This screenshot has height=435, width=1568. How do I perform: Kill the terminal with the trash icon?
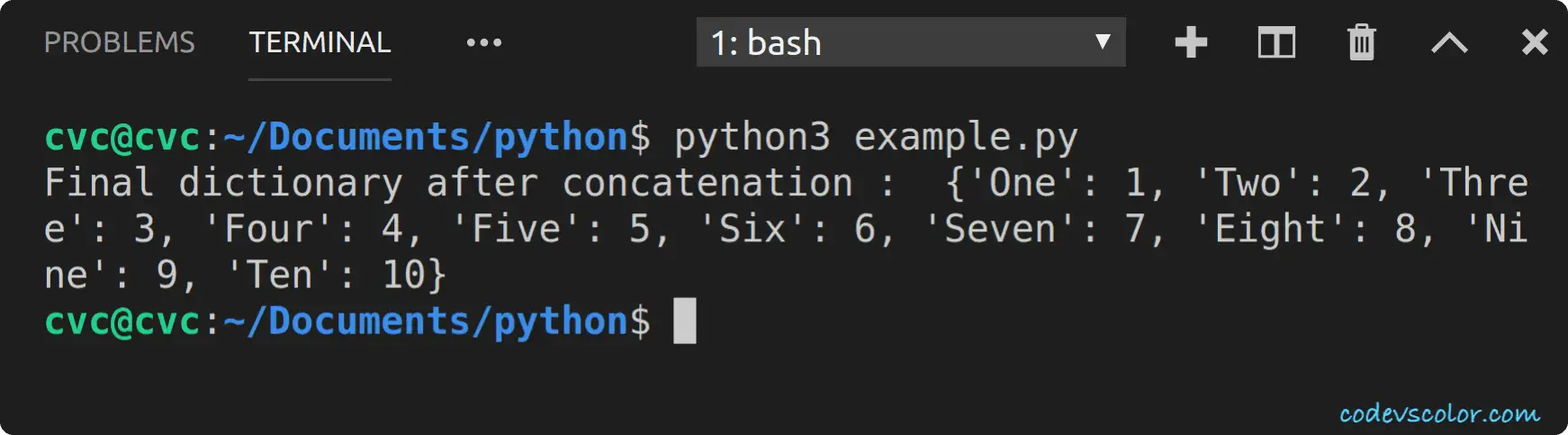pos(1361,42)
